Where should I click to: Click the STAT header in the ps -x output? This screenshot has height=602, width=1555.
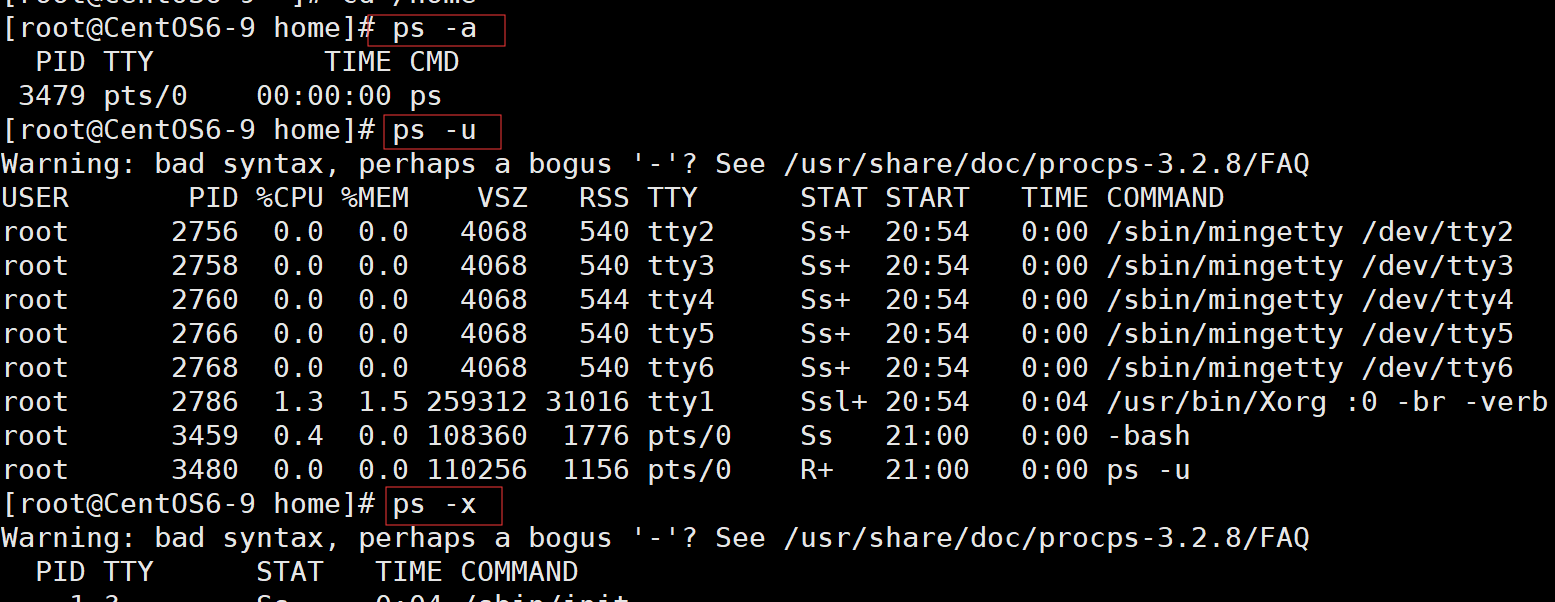[289, 572]
